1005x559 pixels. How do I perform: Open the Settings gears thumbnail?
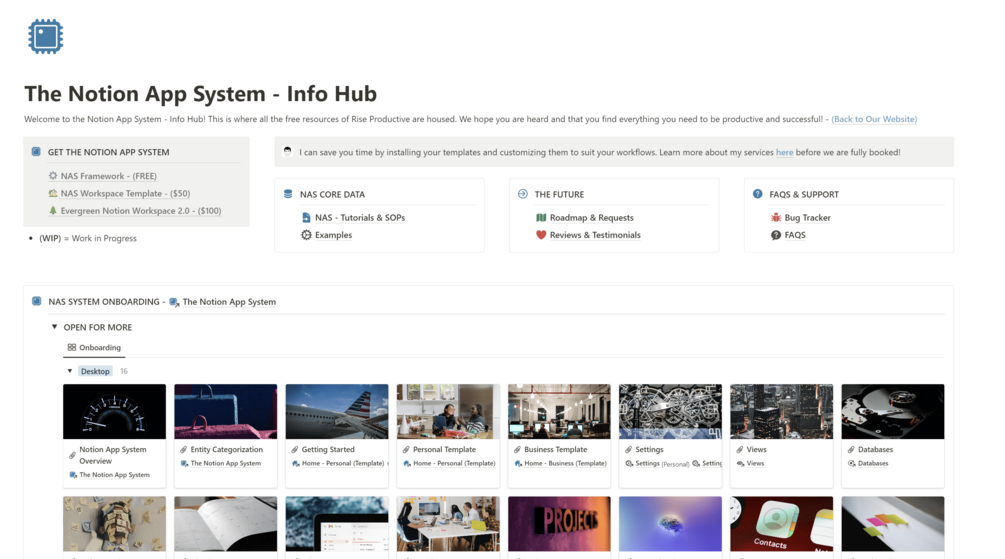point(670,412)
